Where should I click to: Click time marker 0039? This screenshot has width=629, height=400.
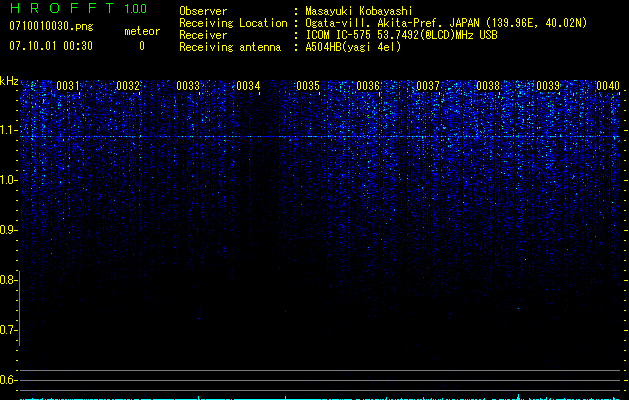tap(548, 86)
